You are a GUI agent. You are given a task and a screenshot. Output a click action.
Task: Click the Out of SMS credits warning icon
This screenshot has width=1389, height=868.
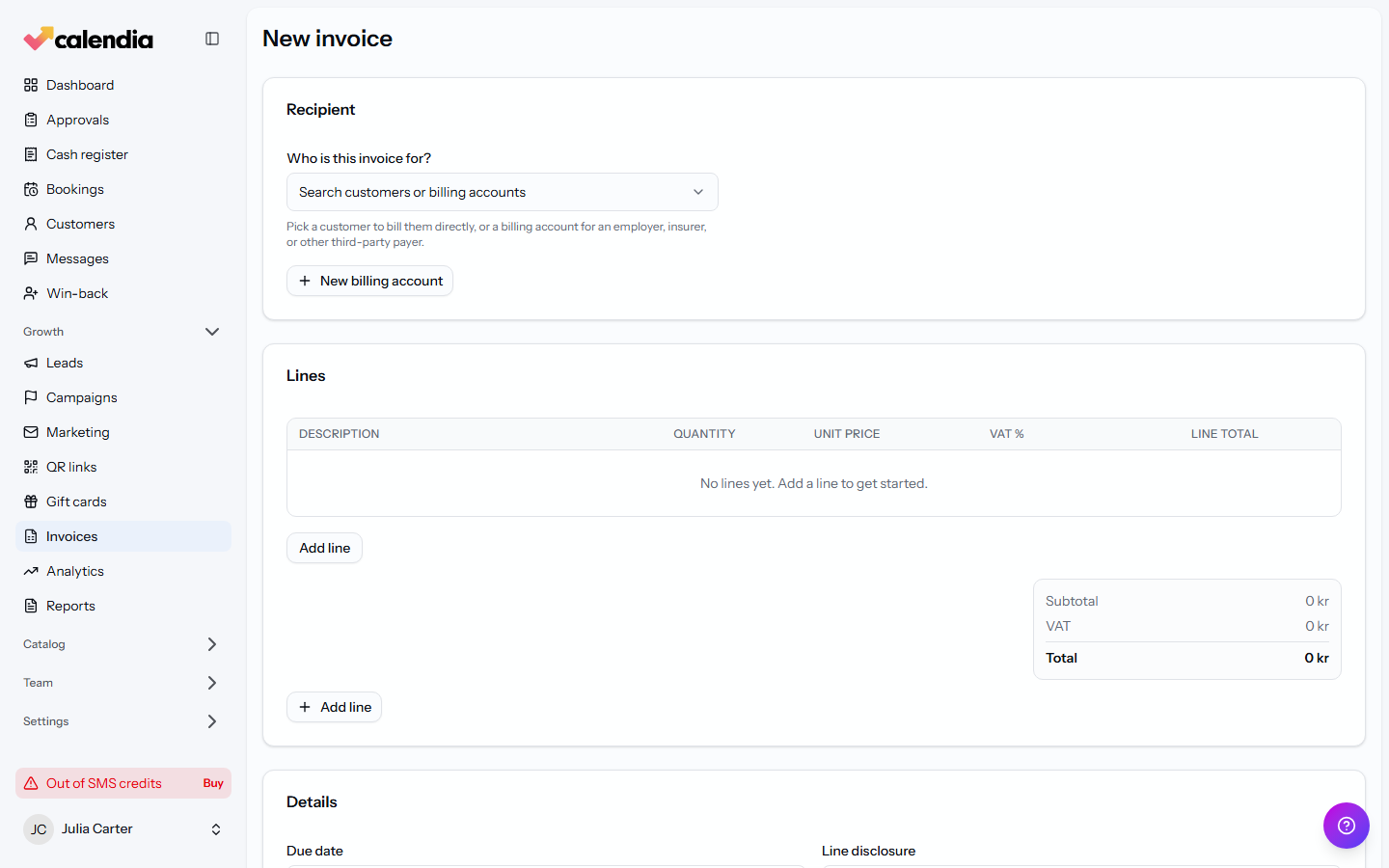click(x=31, y=783)
